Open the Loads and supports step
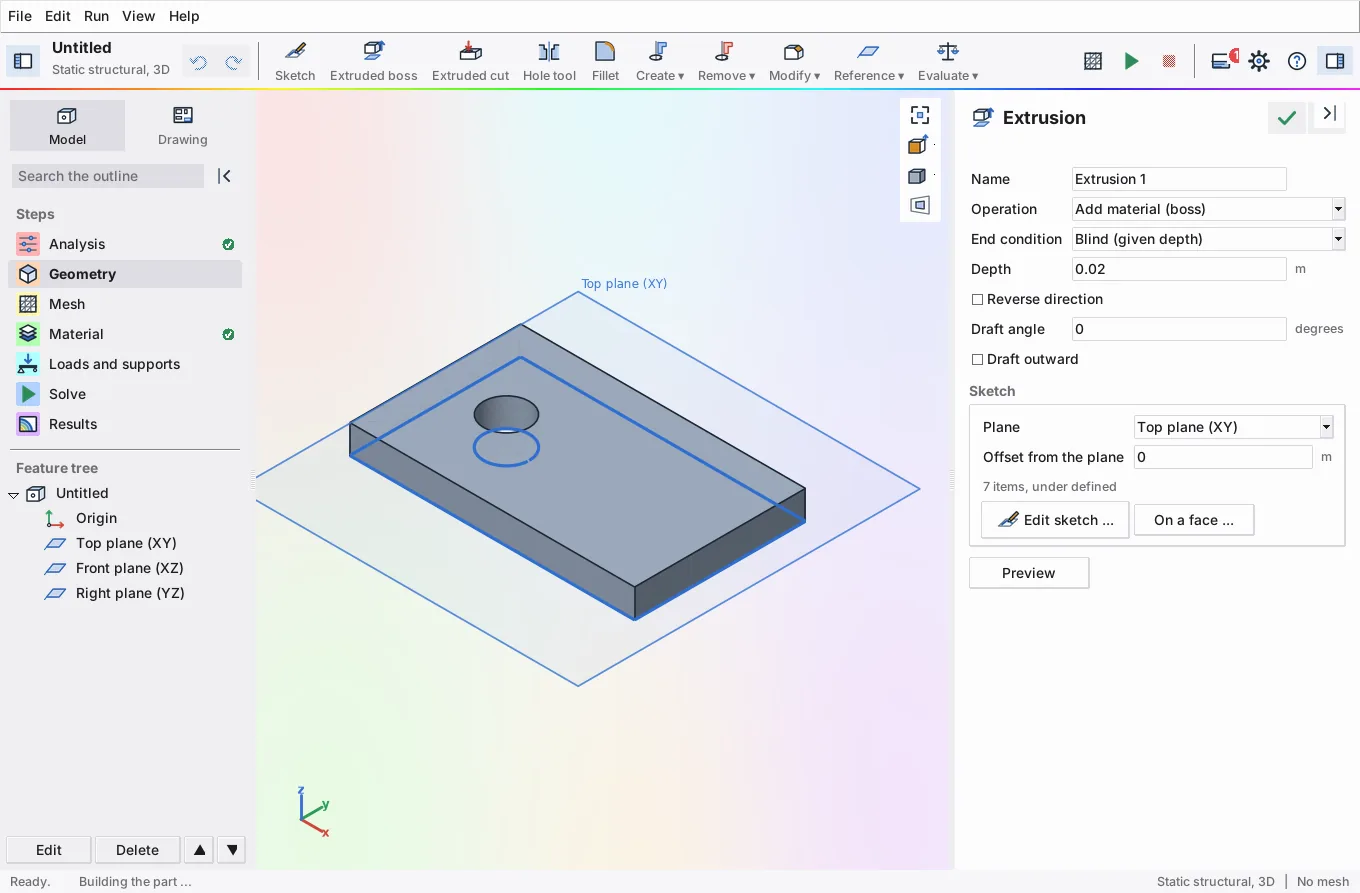1360x893 pixels. [x=125, y=364]
